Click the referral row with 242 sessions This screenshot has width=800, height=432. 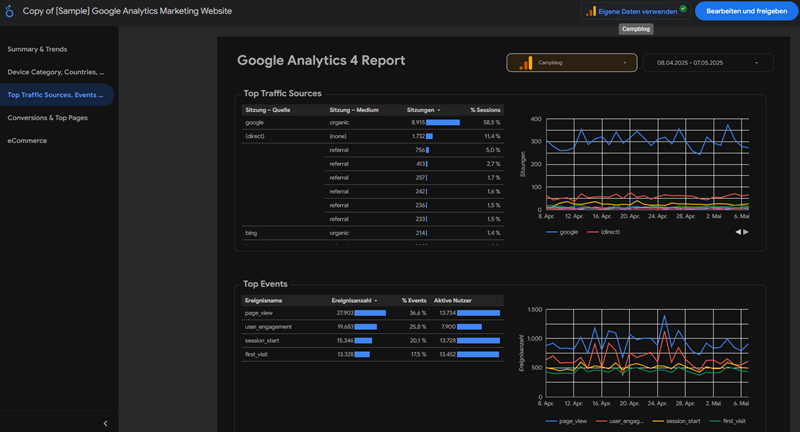[414, 191]
